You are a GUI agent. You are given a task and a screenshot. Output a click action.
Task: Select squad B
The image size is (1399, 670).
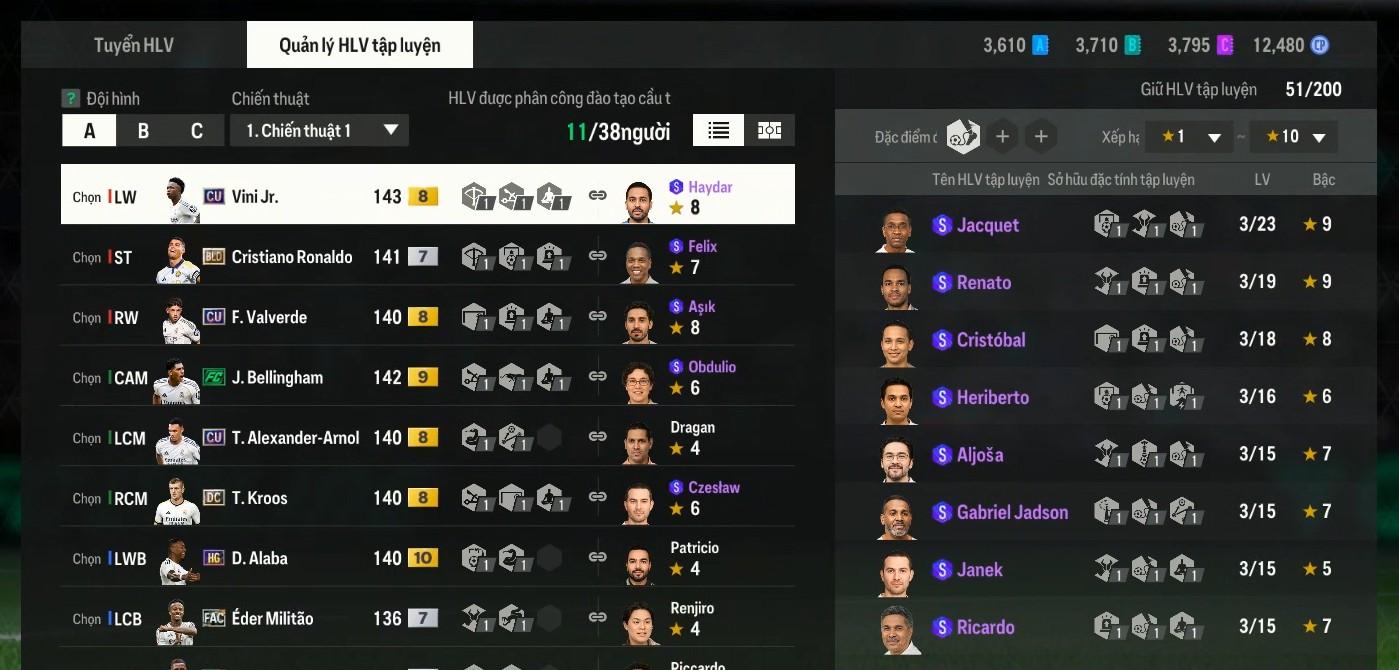click(143, 131)
